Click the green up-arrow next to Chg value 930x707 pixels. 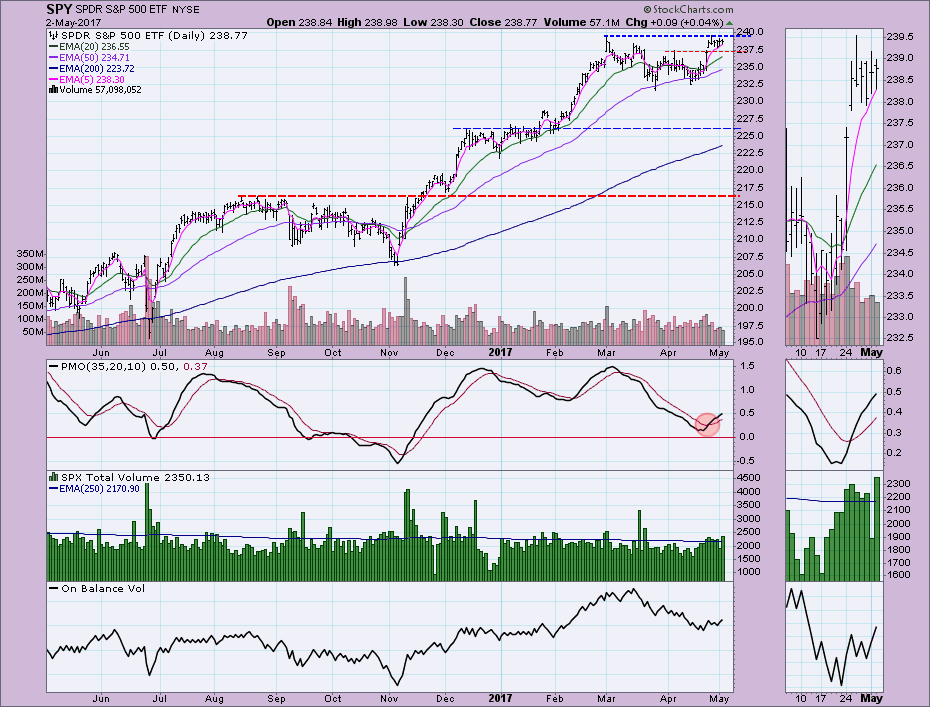(730, 23)
